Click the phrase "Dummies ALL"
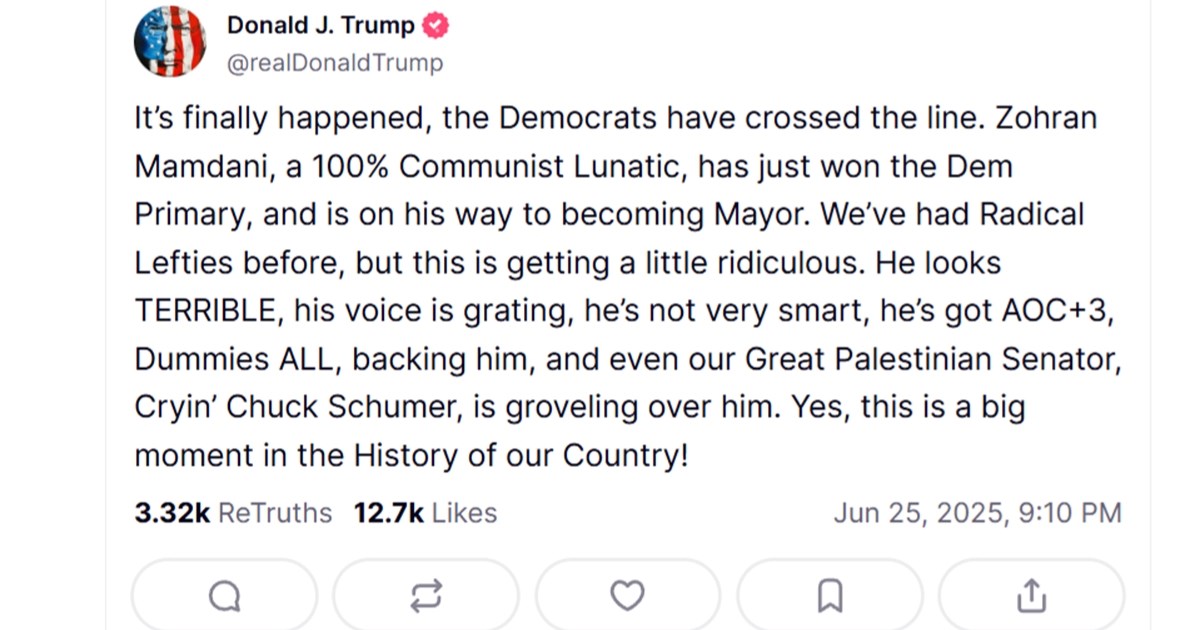This screenshot has height=630, width=1200. (237, 359)
